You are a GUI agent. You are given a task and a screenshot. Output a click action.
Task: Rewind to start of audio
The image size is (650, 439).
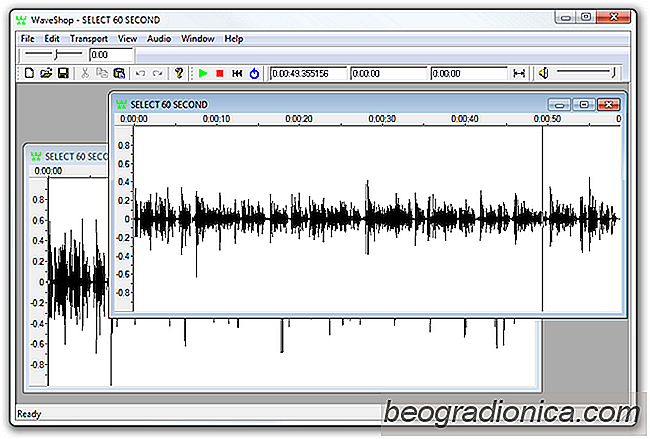237,73
